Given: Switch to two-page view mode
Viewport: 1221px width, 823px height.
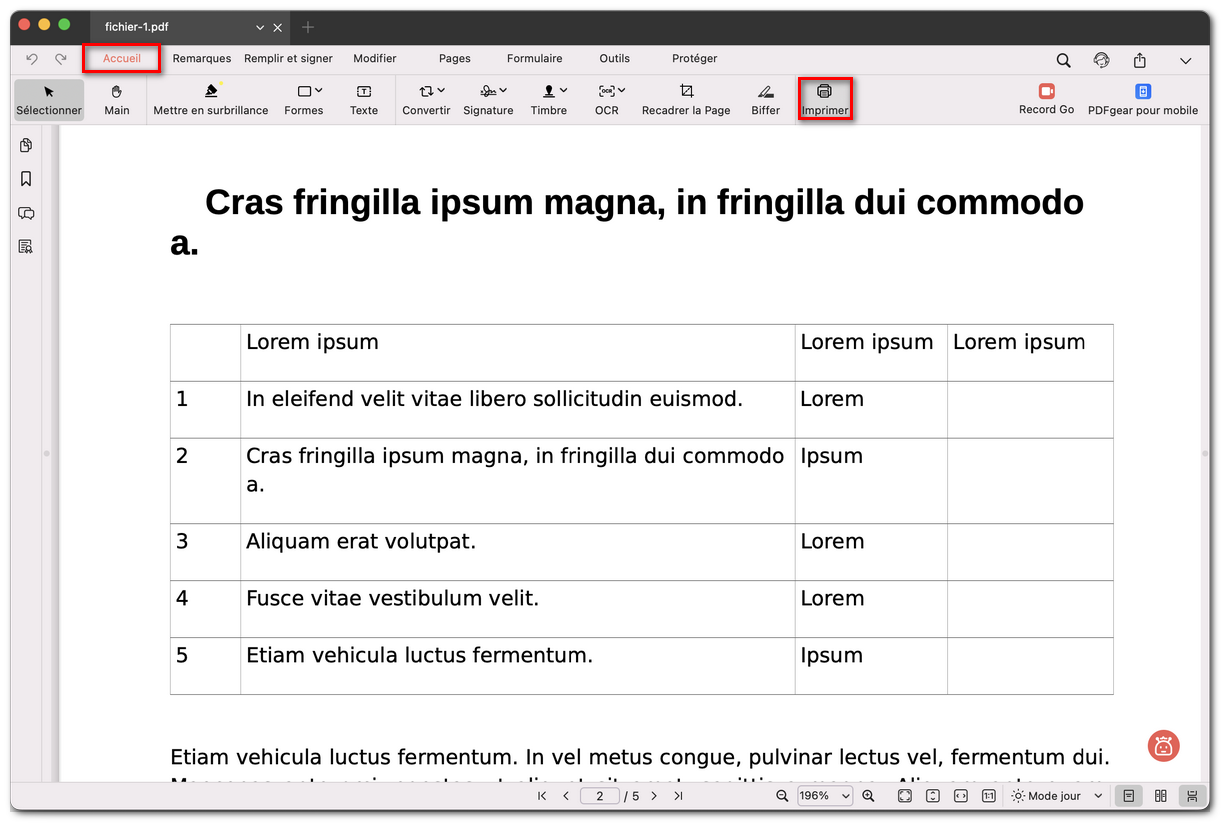Looking at the screenshot, I should (1160, 796).
